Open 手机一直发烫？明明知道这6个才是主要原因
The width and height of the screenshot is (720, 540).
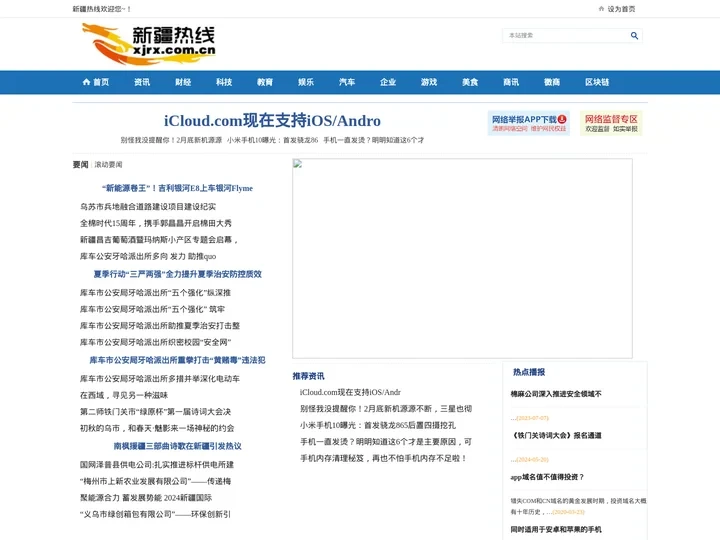pos(386,442)
